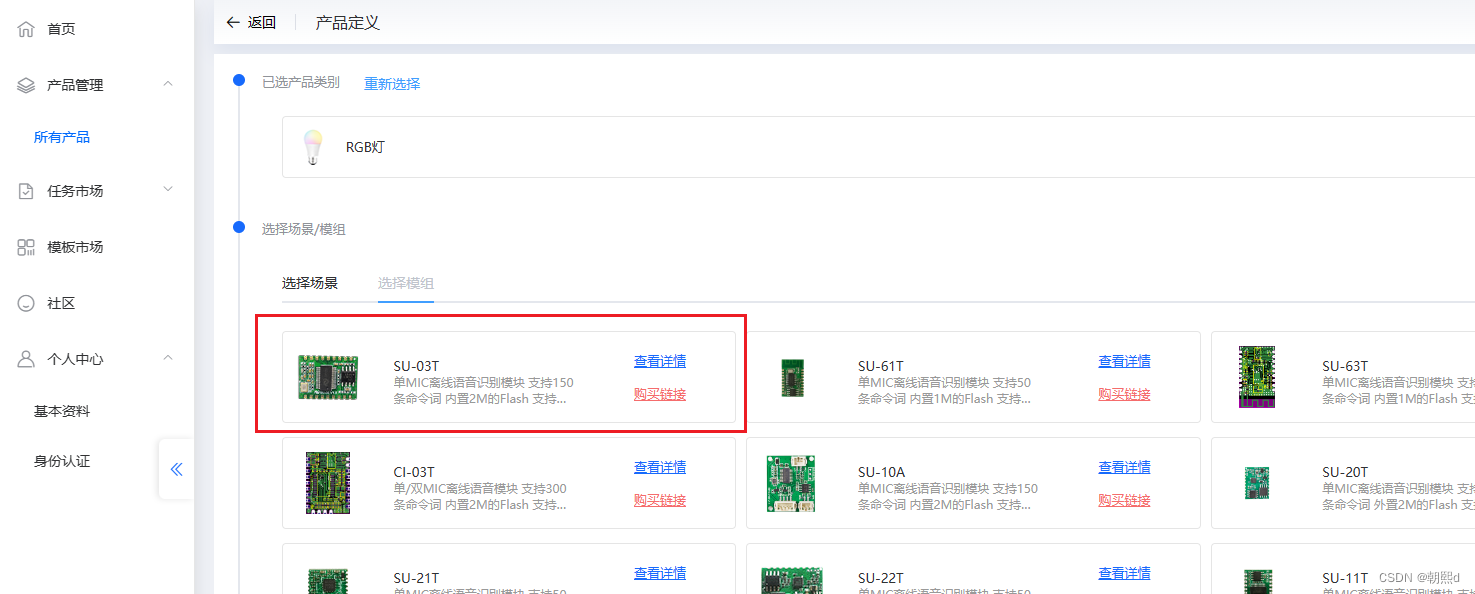
Task: Open 身份认证 in the sidebar
Action: [x=62, y=461]
